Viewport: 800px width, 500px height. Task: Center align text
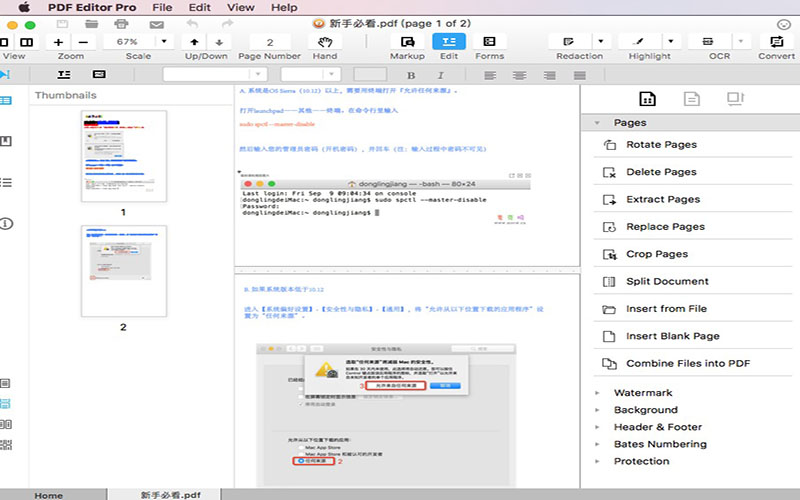coord(519,76)
